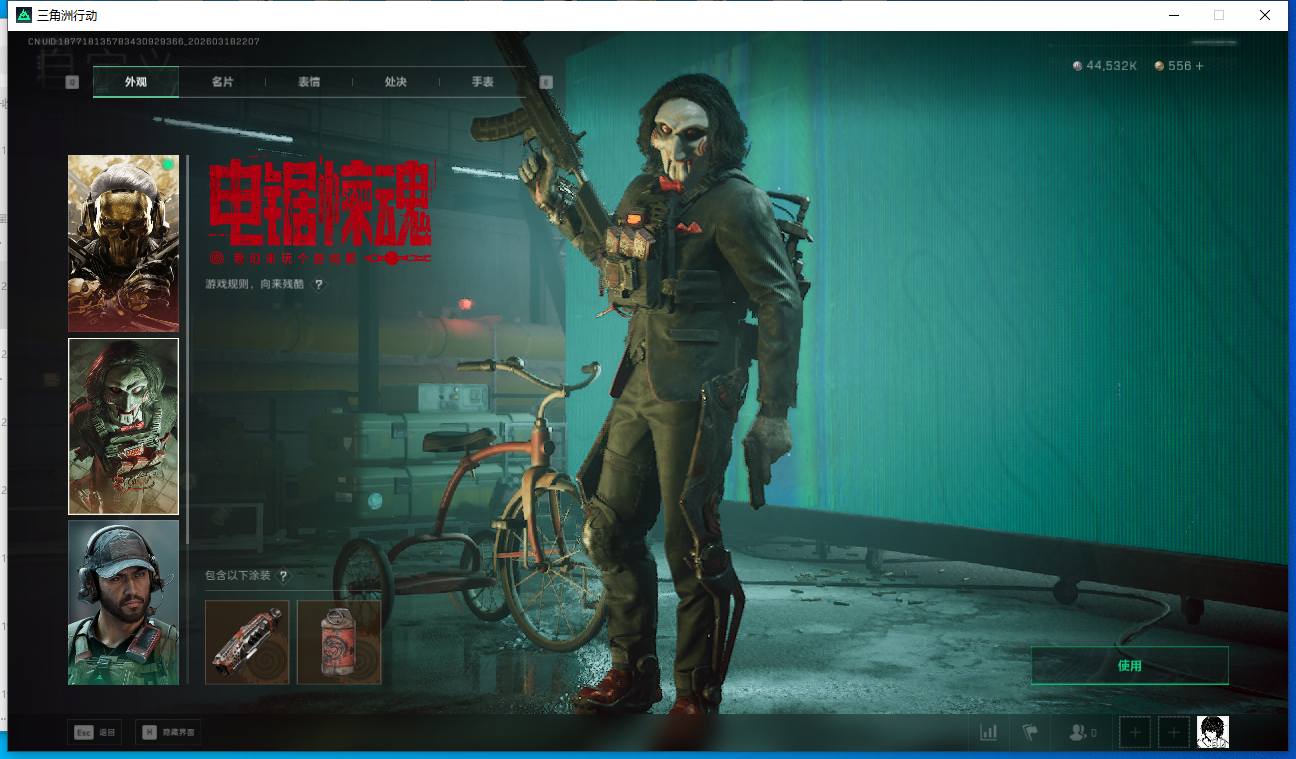Click the Esc 返回 button
The width and height of the screenshot is (1296, 759).
(x=95, y=732)
